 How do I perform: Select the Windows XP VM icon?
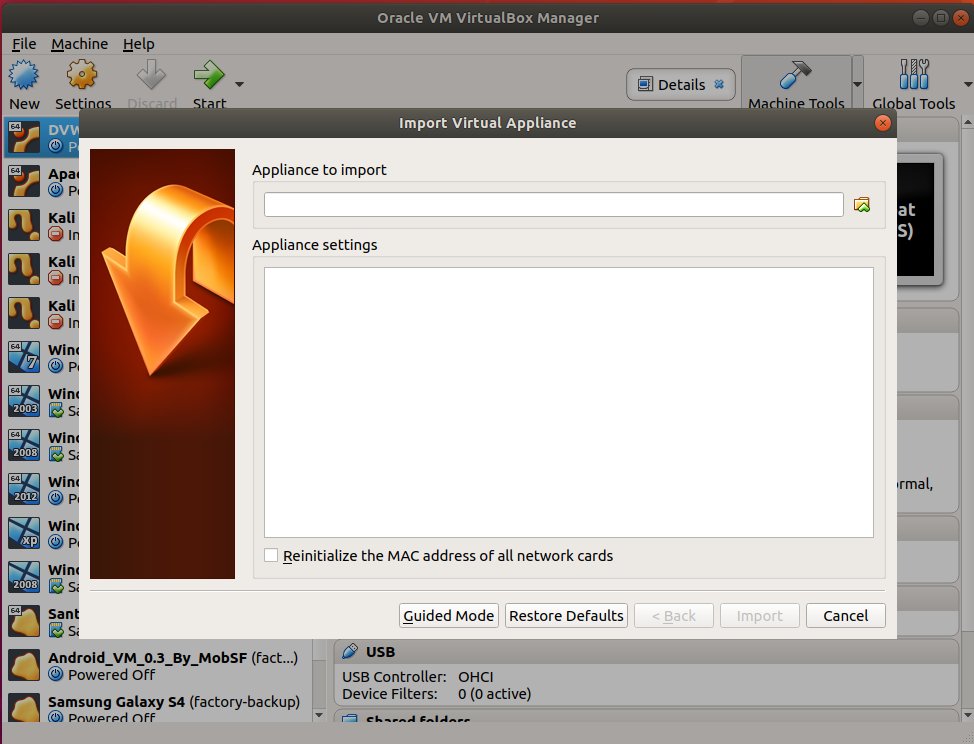pos(24,533)
